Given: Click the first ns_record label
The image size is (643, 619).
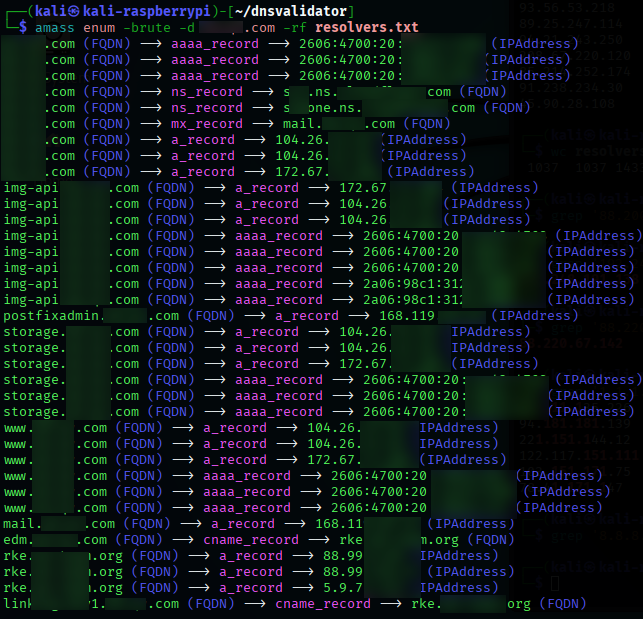Looking at the screenshot, I should [x=207, y=92].
